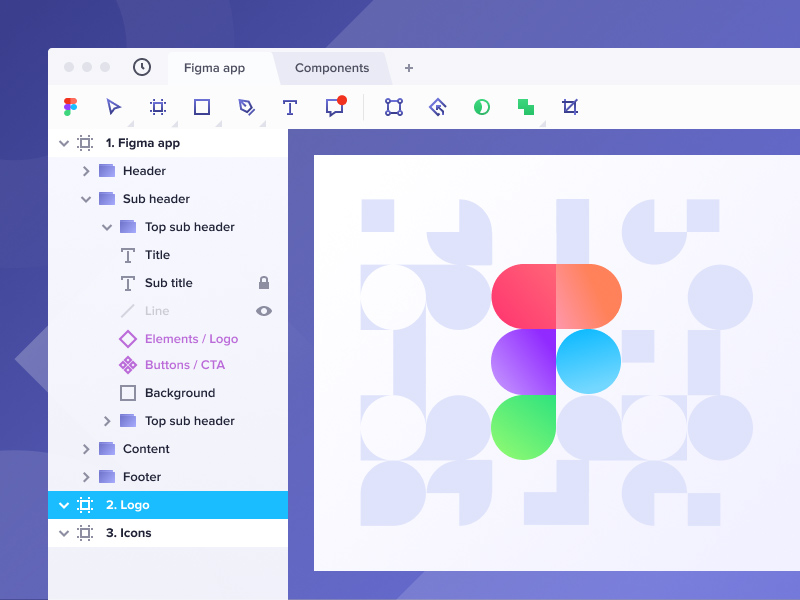Image resolution: width=800 pixels, height=600 pixels.
Task: Open the clock history icon
Action: pyautogui.click(x=142, y=67)
